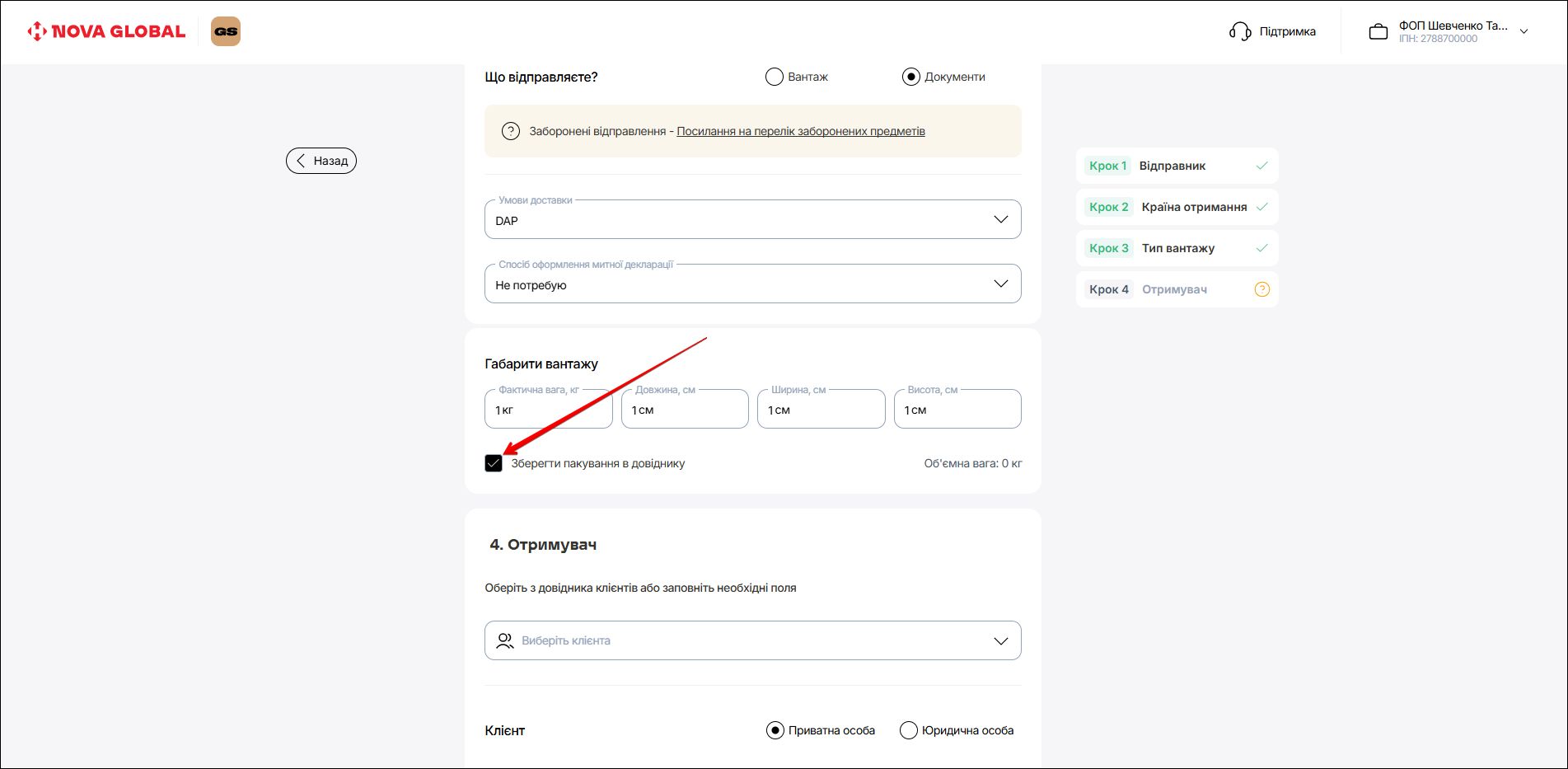The image size is (1568, 769).
Task: Click the briefcase account icon
Action: coord(1378,32)
